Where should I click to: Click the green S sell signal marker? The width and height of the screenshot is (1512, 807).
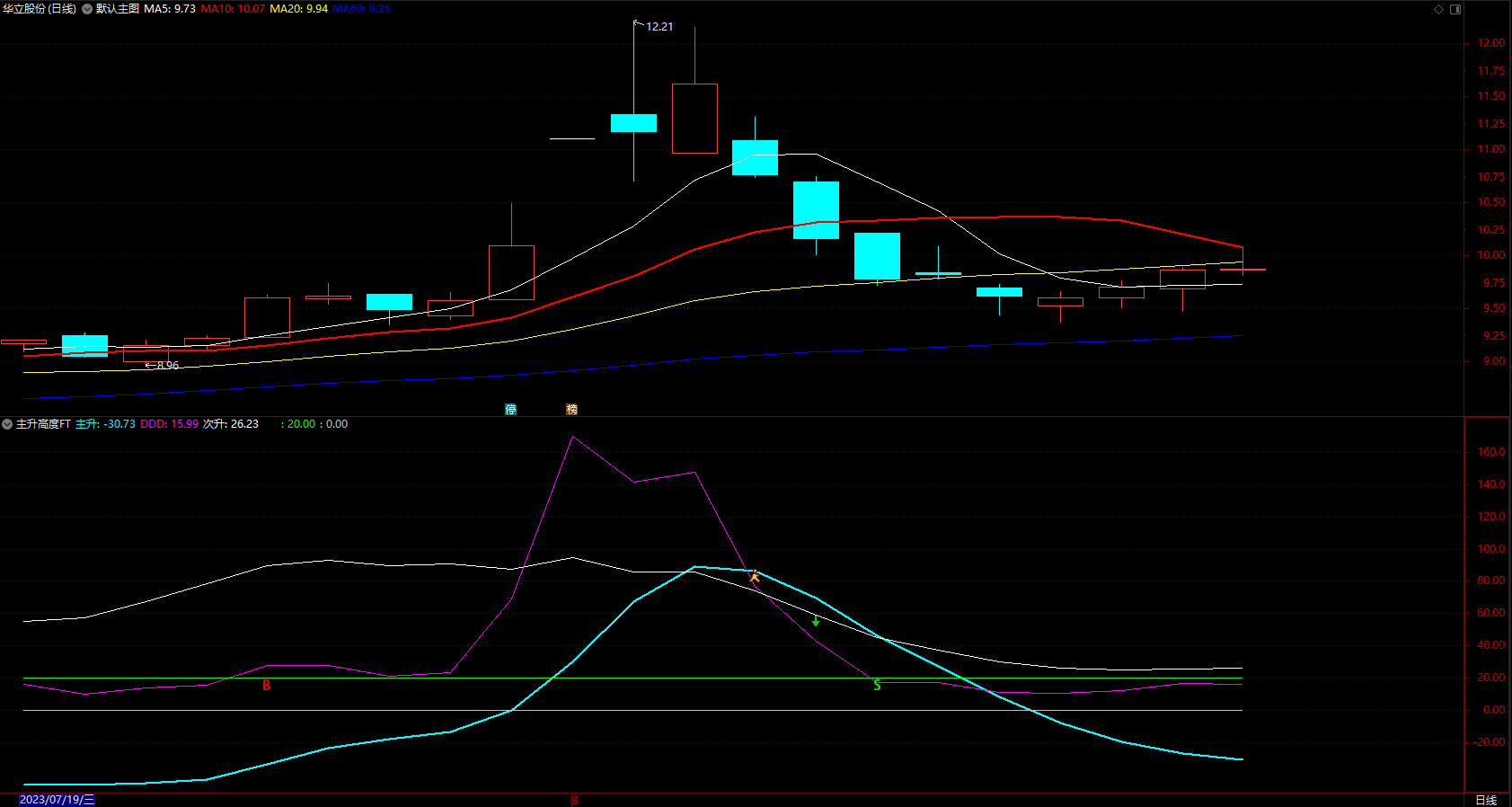(x=877, y=686)
